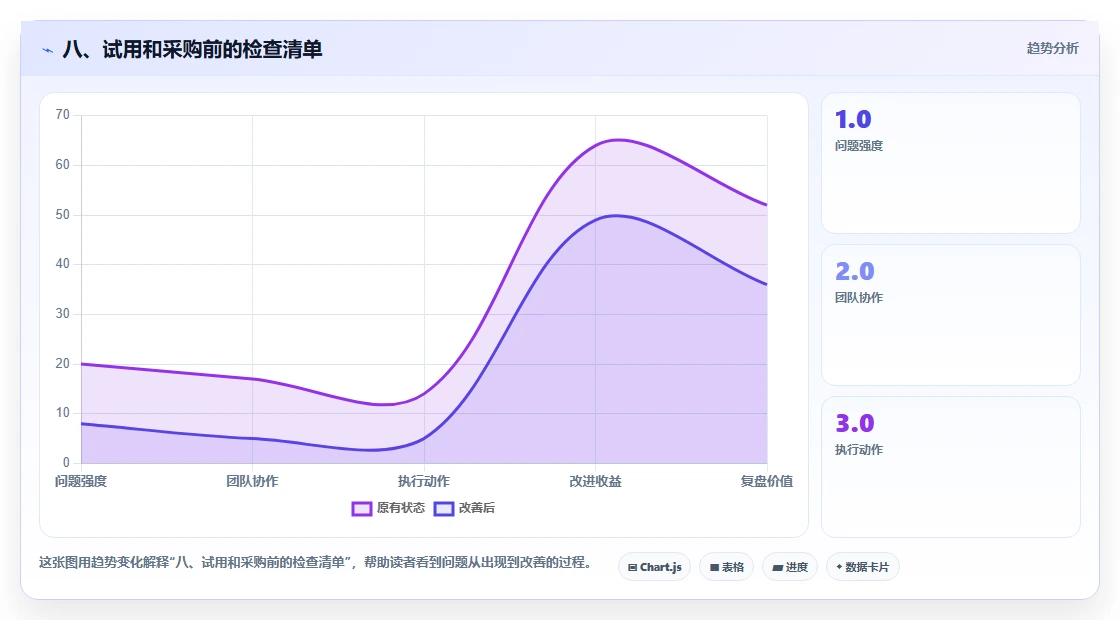Image resolution: width=1120 pixels, height=620 pixels.
Task: Click the y-axis value 50
Action: click(x=63, y=214)
